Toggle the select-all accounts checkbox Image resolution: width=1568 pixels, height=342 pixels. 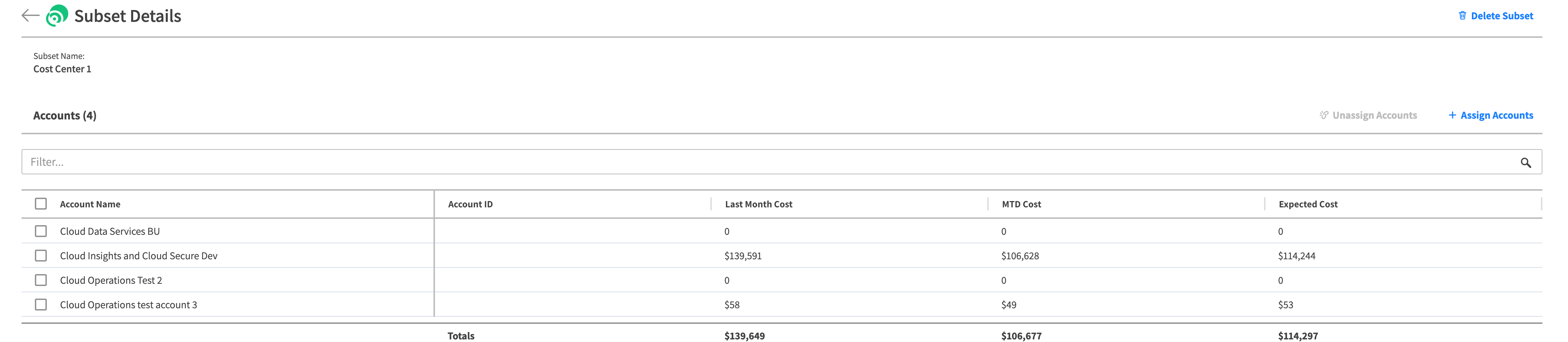(x=41, y=204)
